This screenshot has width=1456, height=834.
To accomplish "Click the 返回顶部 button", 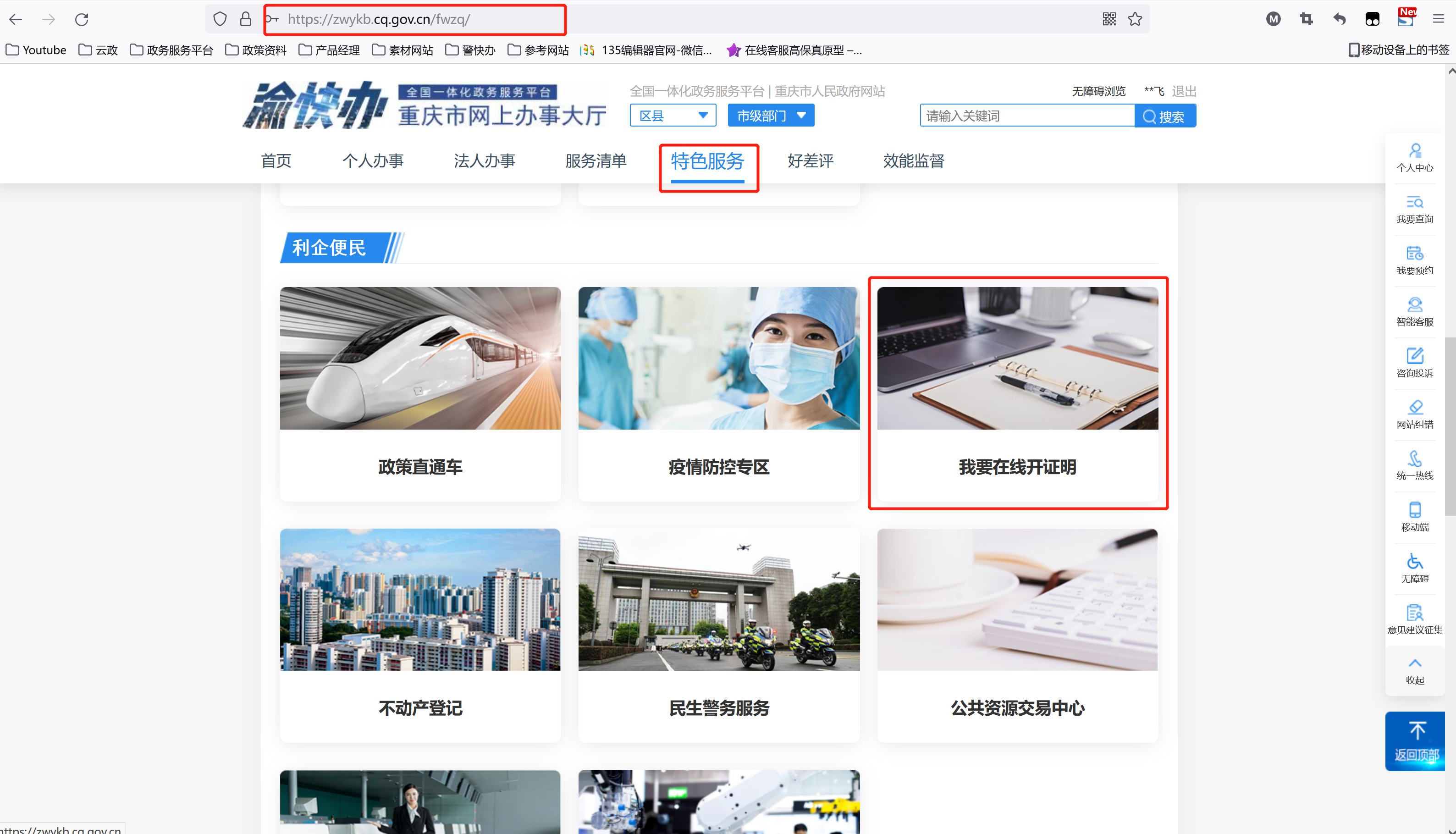I will [1415, 741].
